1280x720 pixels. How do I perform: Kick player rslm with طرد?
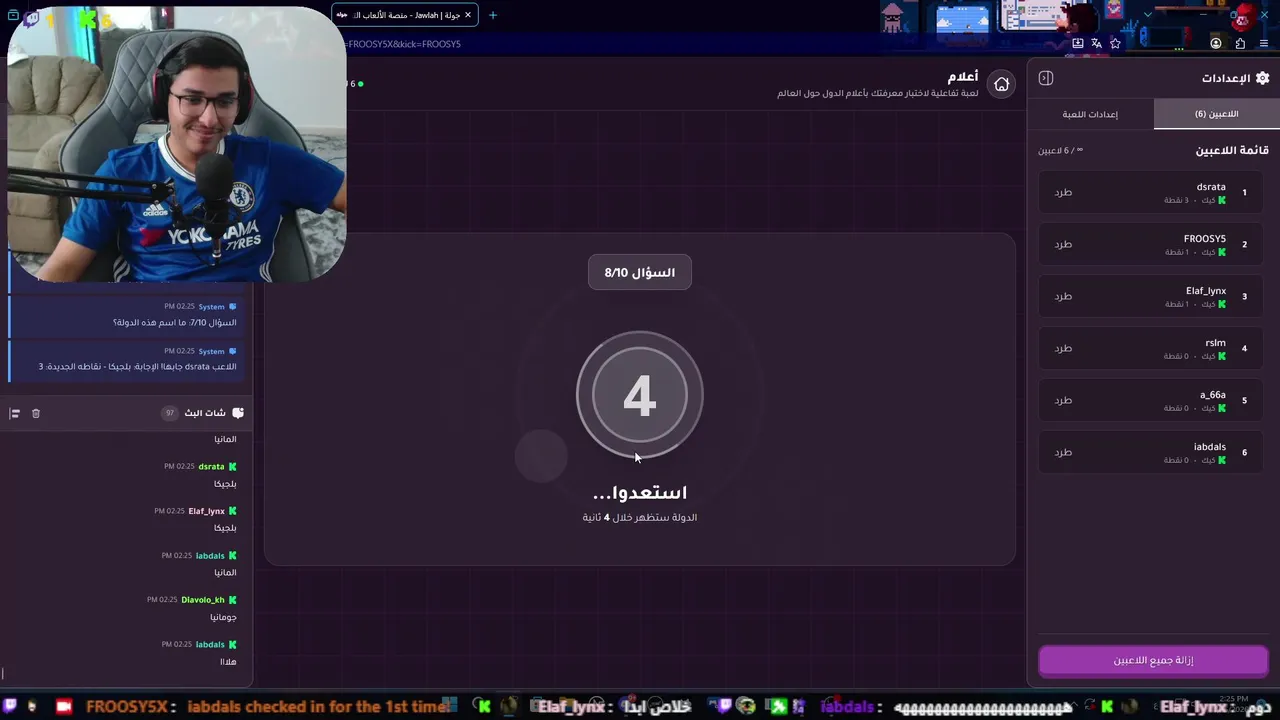[x=1063, y=348]
